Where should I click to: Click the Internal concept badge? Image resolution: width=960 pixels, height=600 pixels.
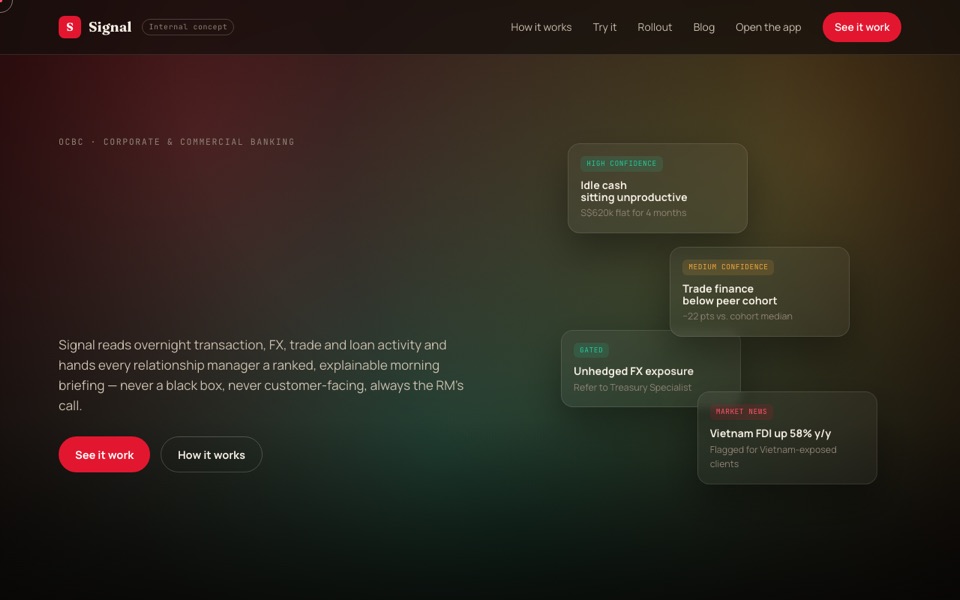pyautogui.click(x=188, y=27)
